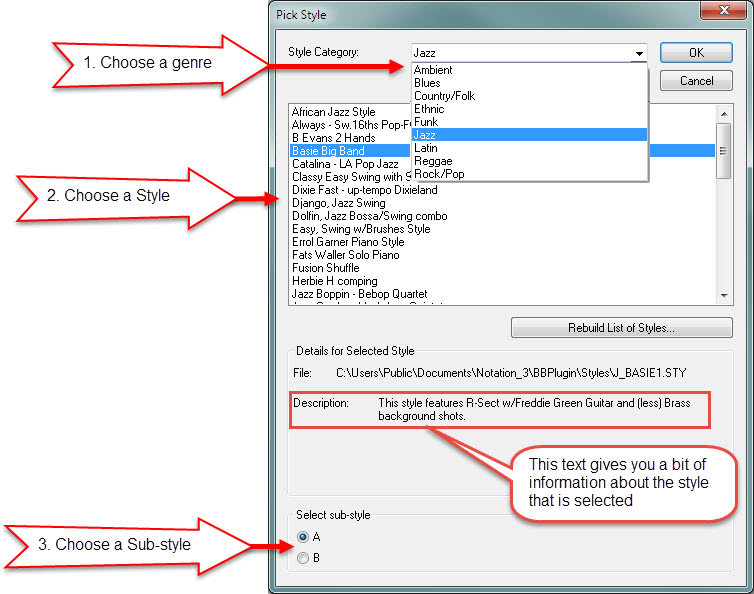Choose Rock/Pop style category
Viewport: 754px width, 594px height.
pos(439,174)
